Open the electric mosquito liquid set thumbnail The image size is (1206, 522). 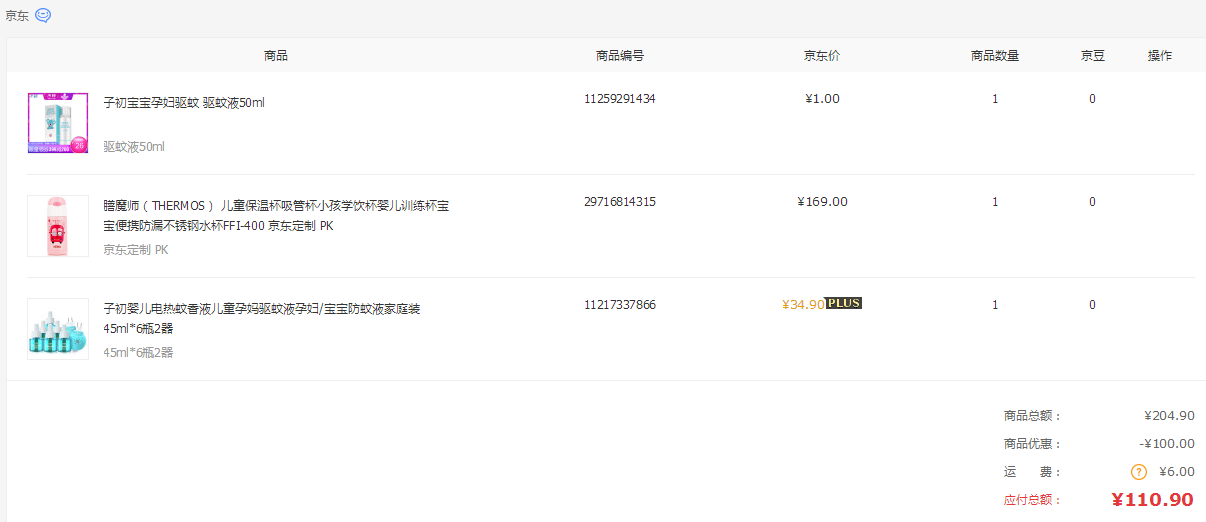click(x=58, y=329)
